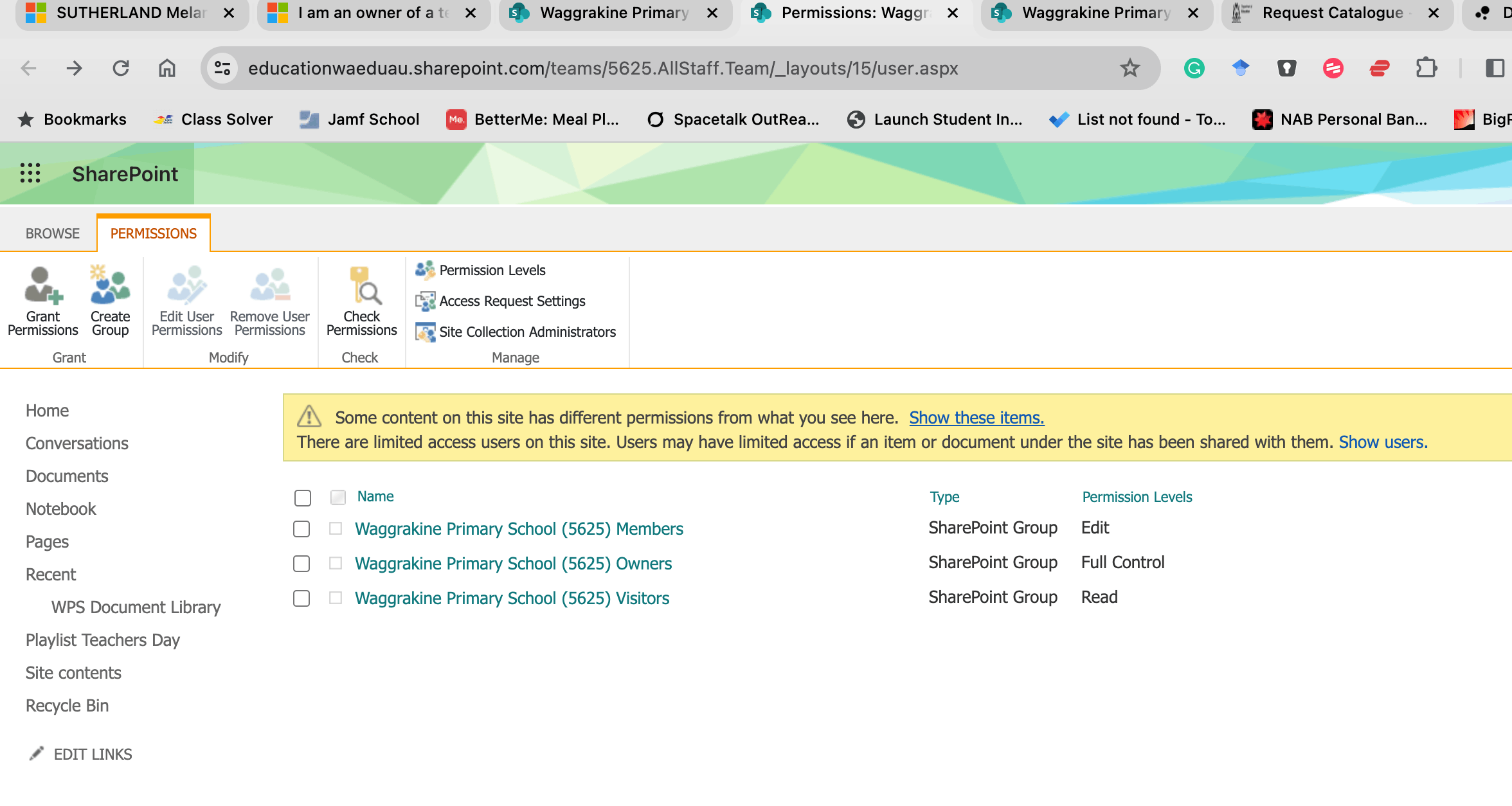Go to the browser home page

click(167, 68)
